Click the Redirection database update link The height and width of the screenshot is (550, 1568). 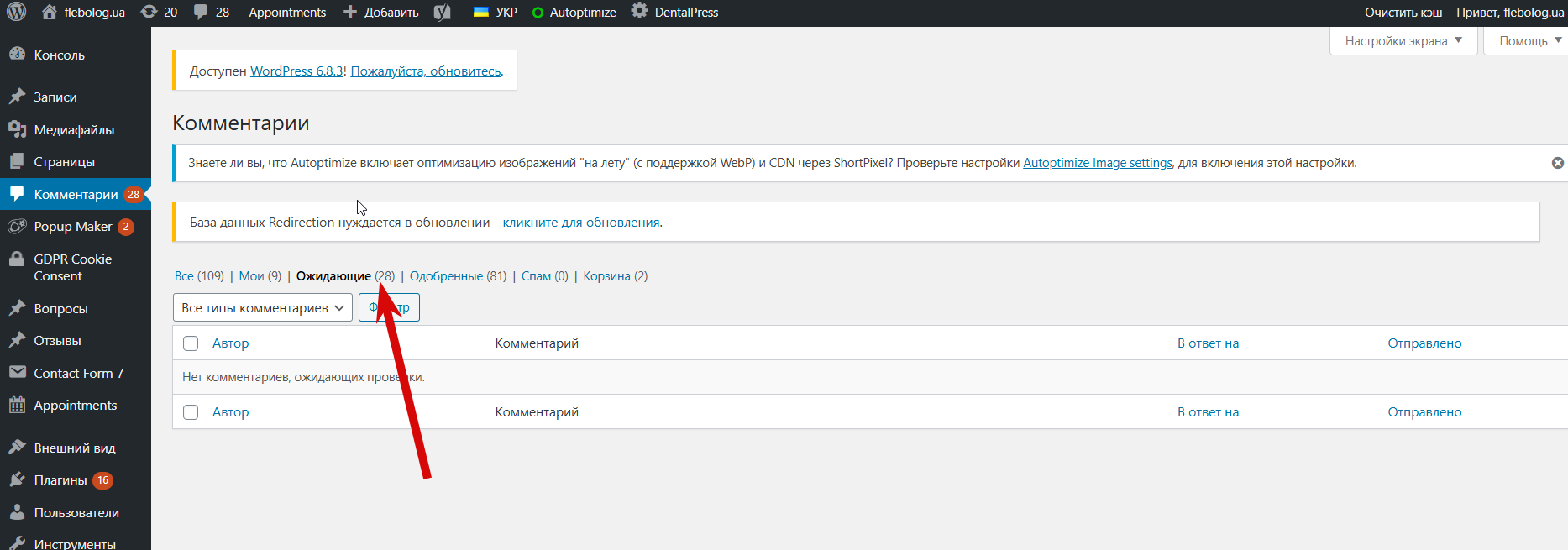click(580, 223)
